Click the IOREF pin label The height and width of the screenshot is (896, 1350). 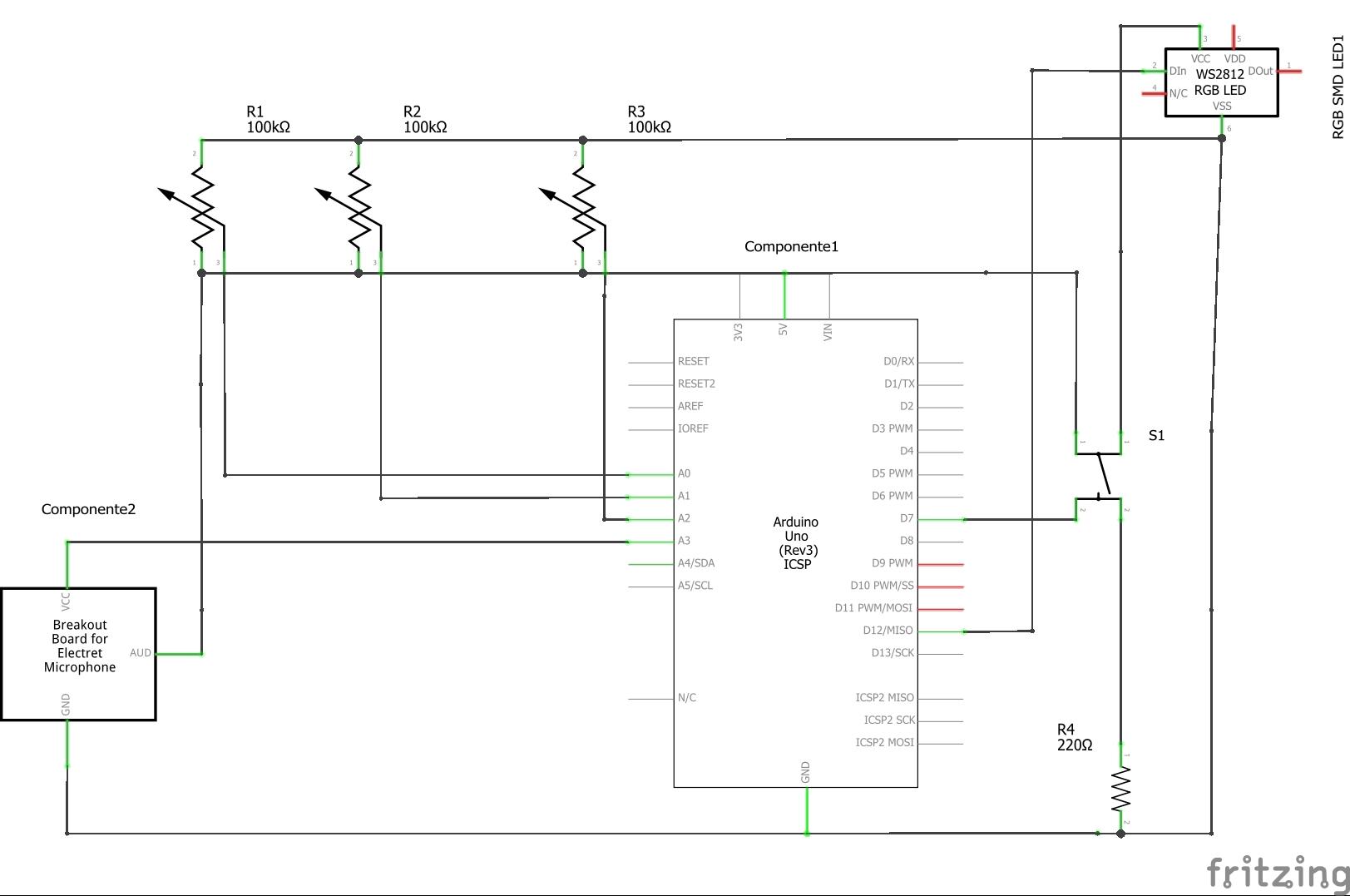(693, 428)
